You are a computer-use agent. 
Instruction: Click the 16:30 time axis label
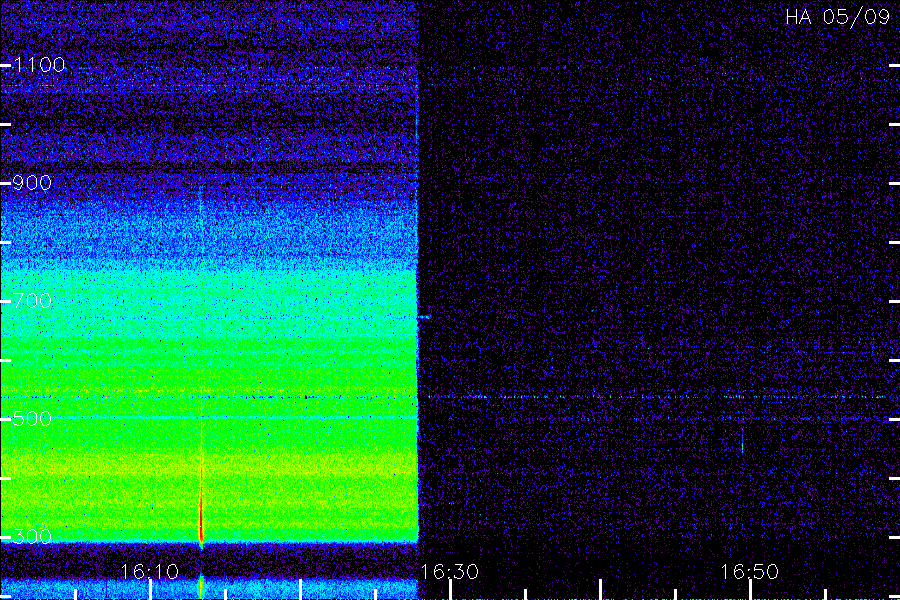coord(449,572)
